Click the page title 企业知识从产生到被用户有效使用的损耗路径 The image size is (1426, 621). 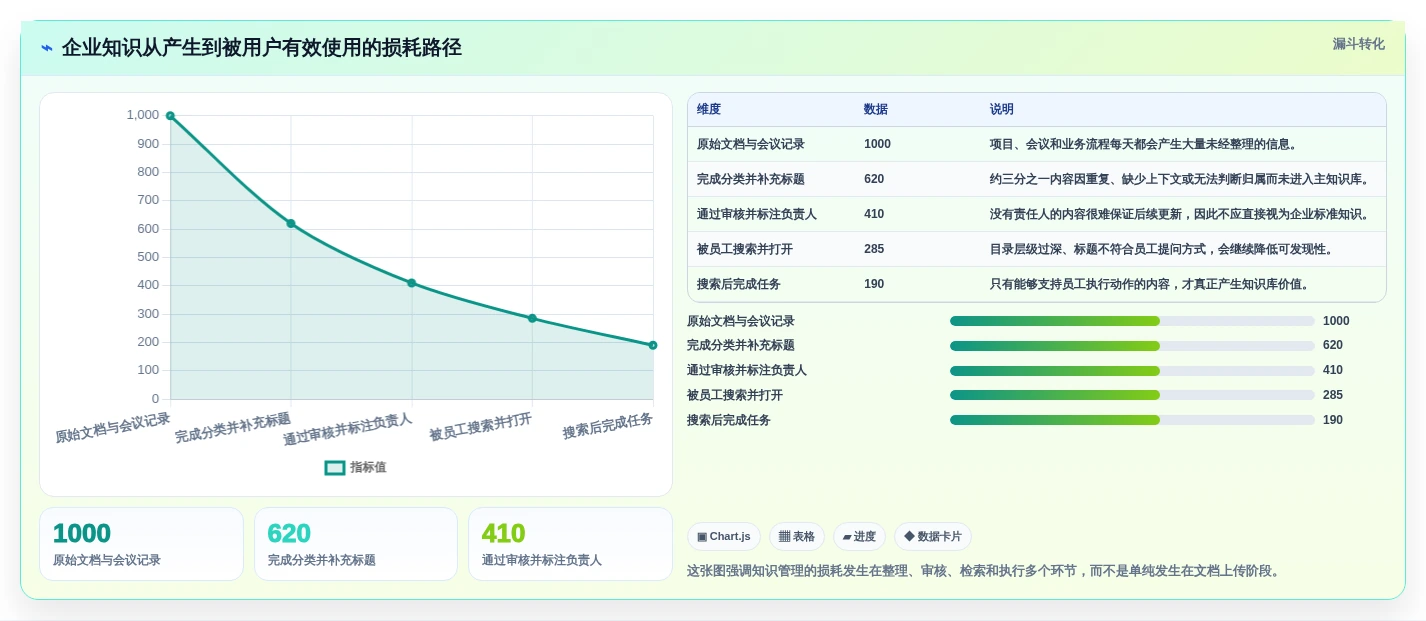[x=262, y=48]
